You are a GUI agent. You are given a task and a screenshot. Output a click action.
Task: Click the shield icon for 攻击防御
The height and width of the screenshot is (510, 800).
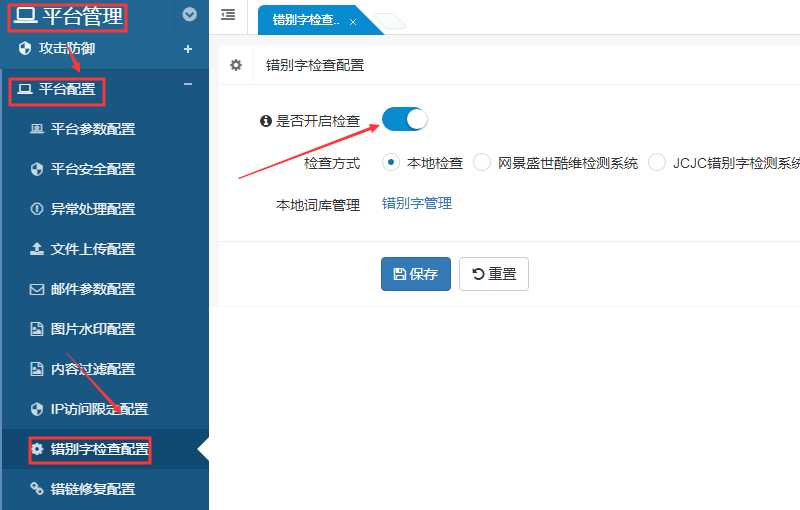(x=25, y=48)
